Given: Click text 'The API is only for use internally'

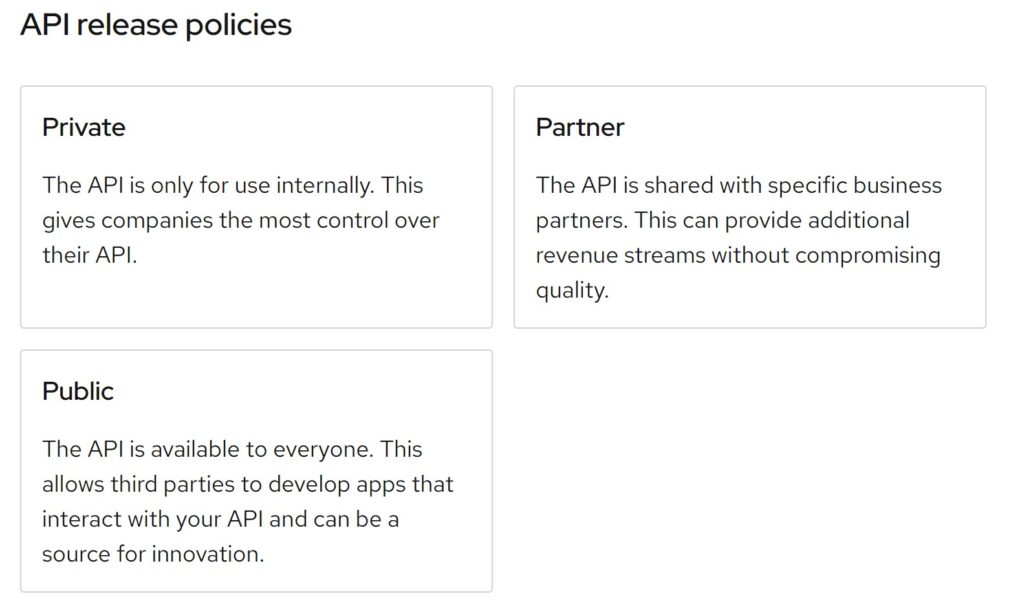Looking at the screenshot, I should click(x=208, y=186).
